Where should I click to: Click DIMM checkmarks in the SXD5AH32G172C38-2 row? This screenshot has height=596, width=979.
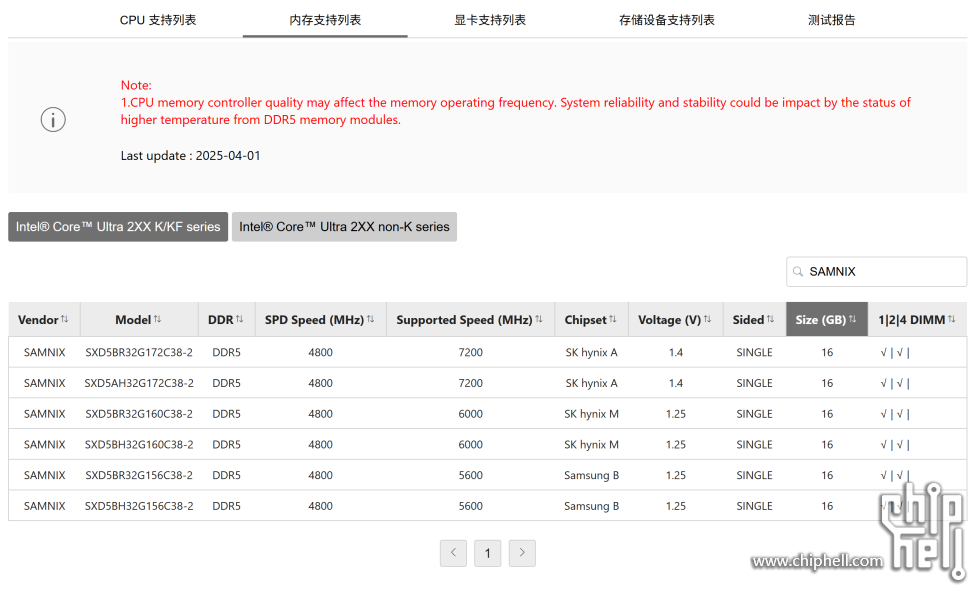[x=895, y=383]
